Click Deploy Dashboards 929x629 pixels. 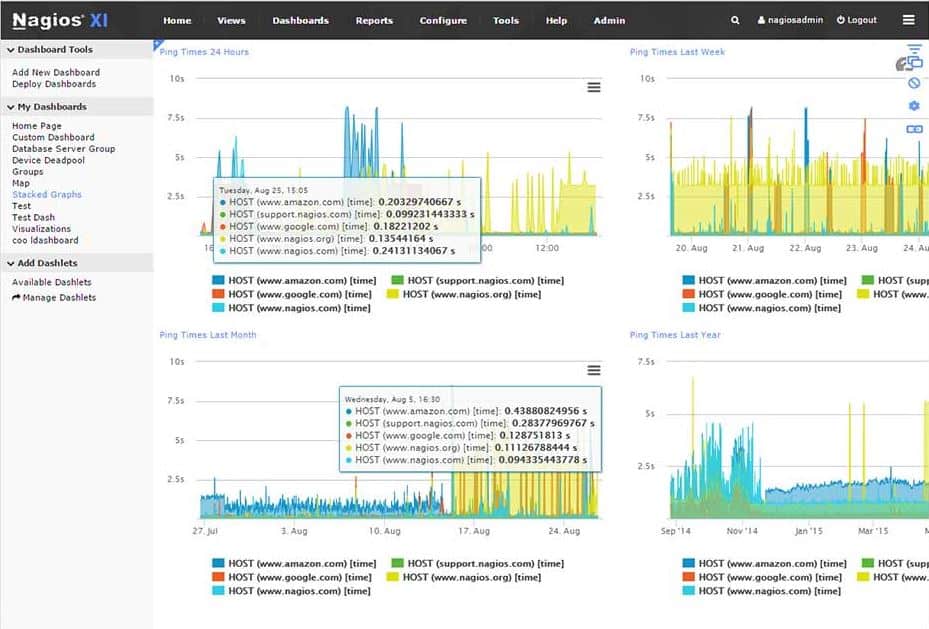[54, 84]
